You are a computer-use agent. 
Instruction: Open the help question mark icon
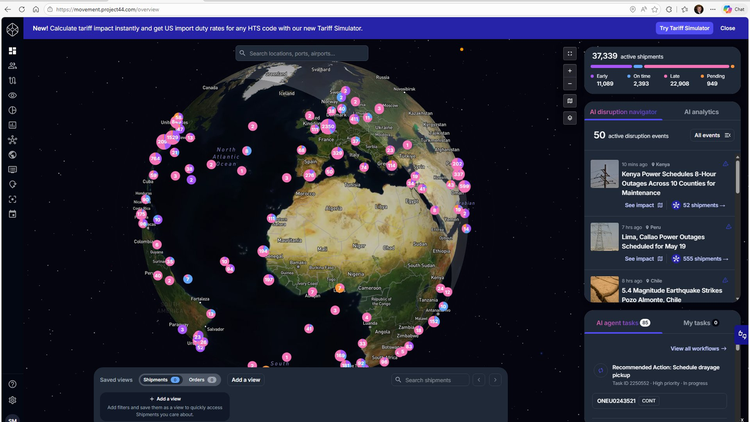pyautogui.click(x=12, y=384)
